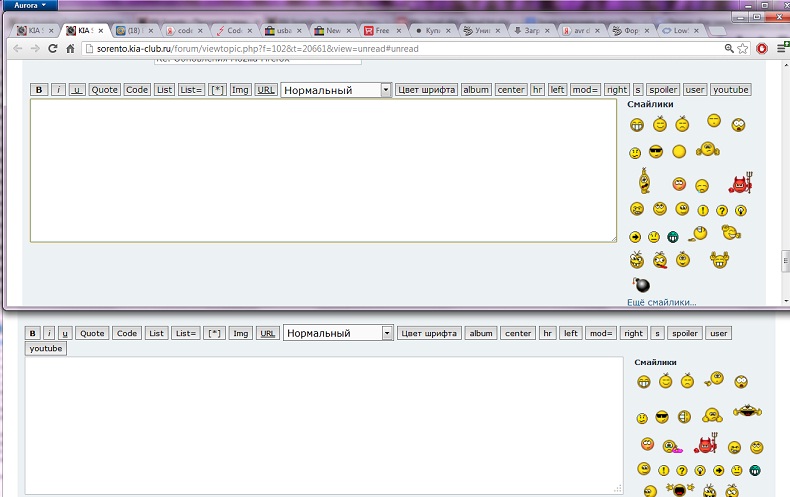Viewport: 790px width, 497px height.
Task: Switch to the 'Free' browser tab
Action: (x=382, y=30)
